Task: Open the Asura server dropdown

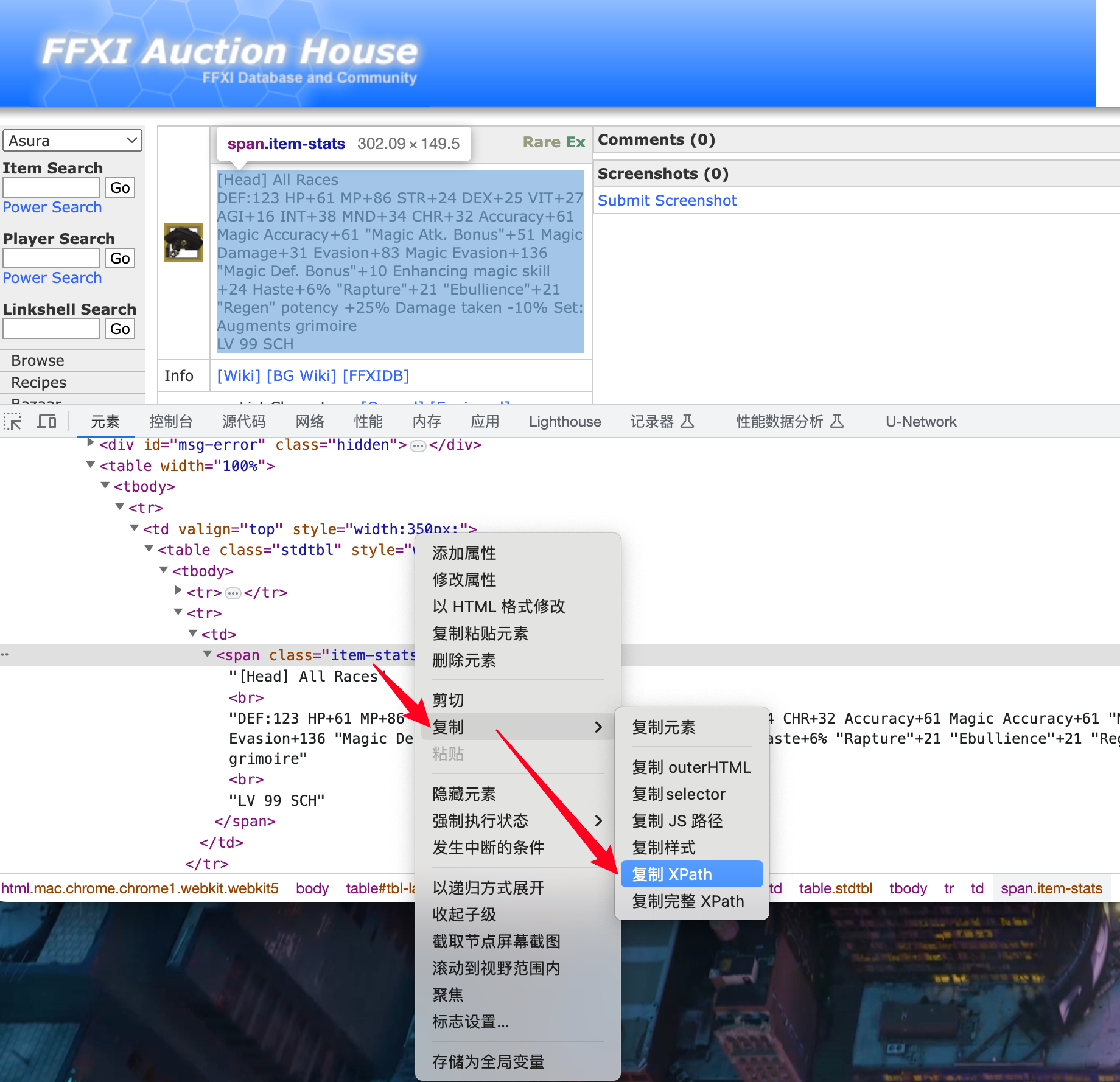Action: [72, 141]
